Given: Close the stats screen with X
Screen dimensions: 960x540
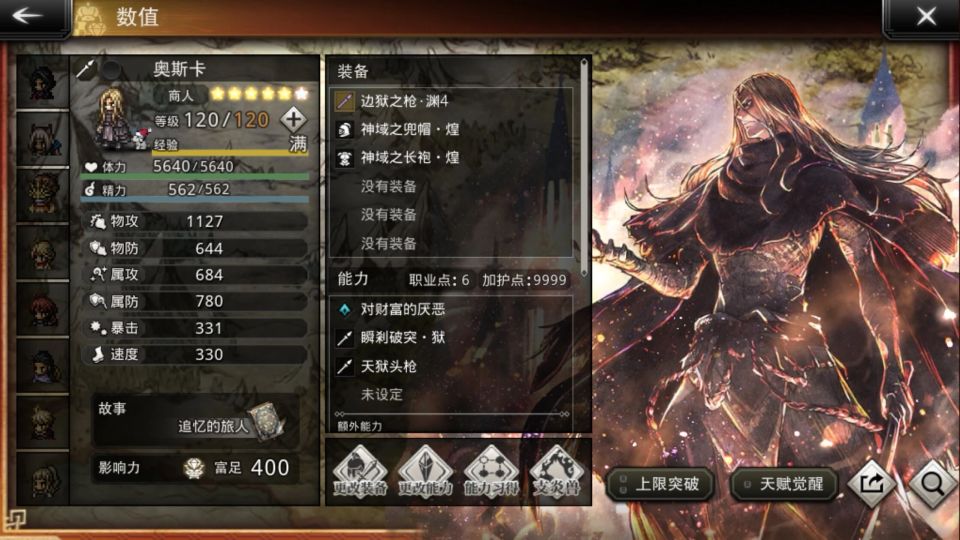Looking at the screenshot, I should (x=926, y=16).
